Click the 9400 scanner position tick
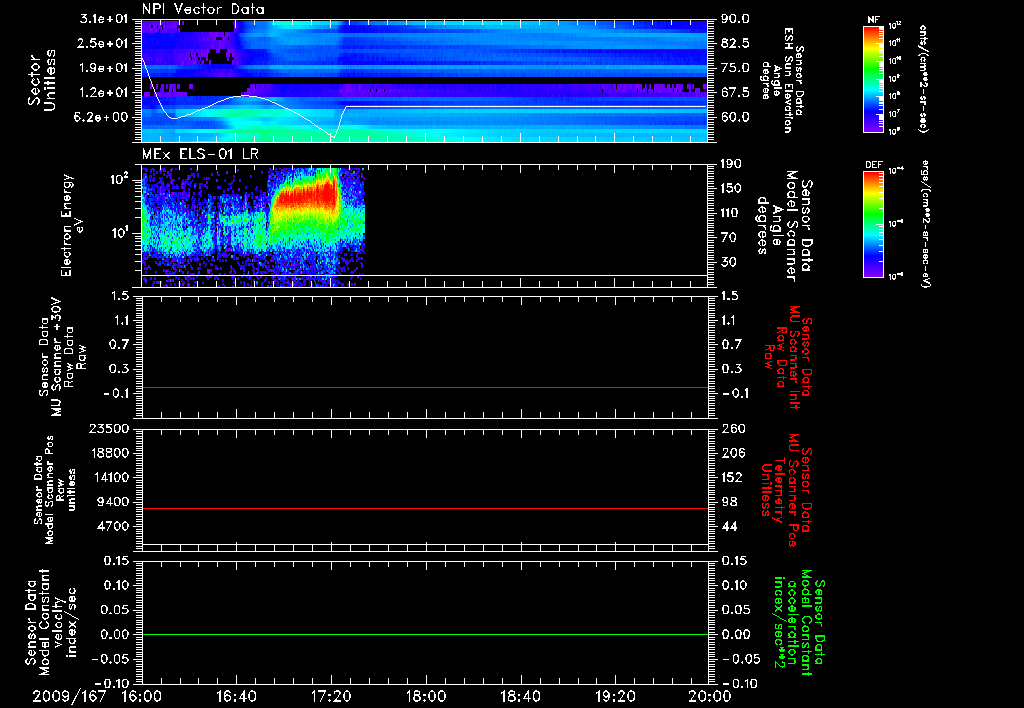 point(112,502)
